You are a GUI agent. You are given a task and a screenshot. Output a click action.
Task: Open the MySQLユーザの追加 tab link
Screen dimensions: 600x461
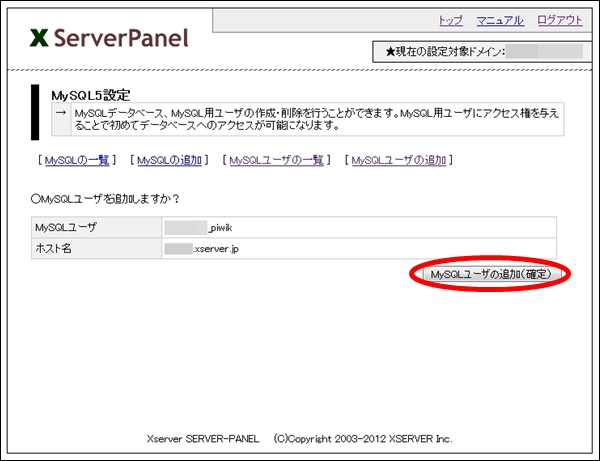[x=399, y=160]
